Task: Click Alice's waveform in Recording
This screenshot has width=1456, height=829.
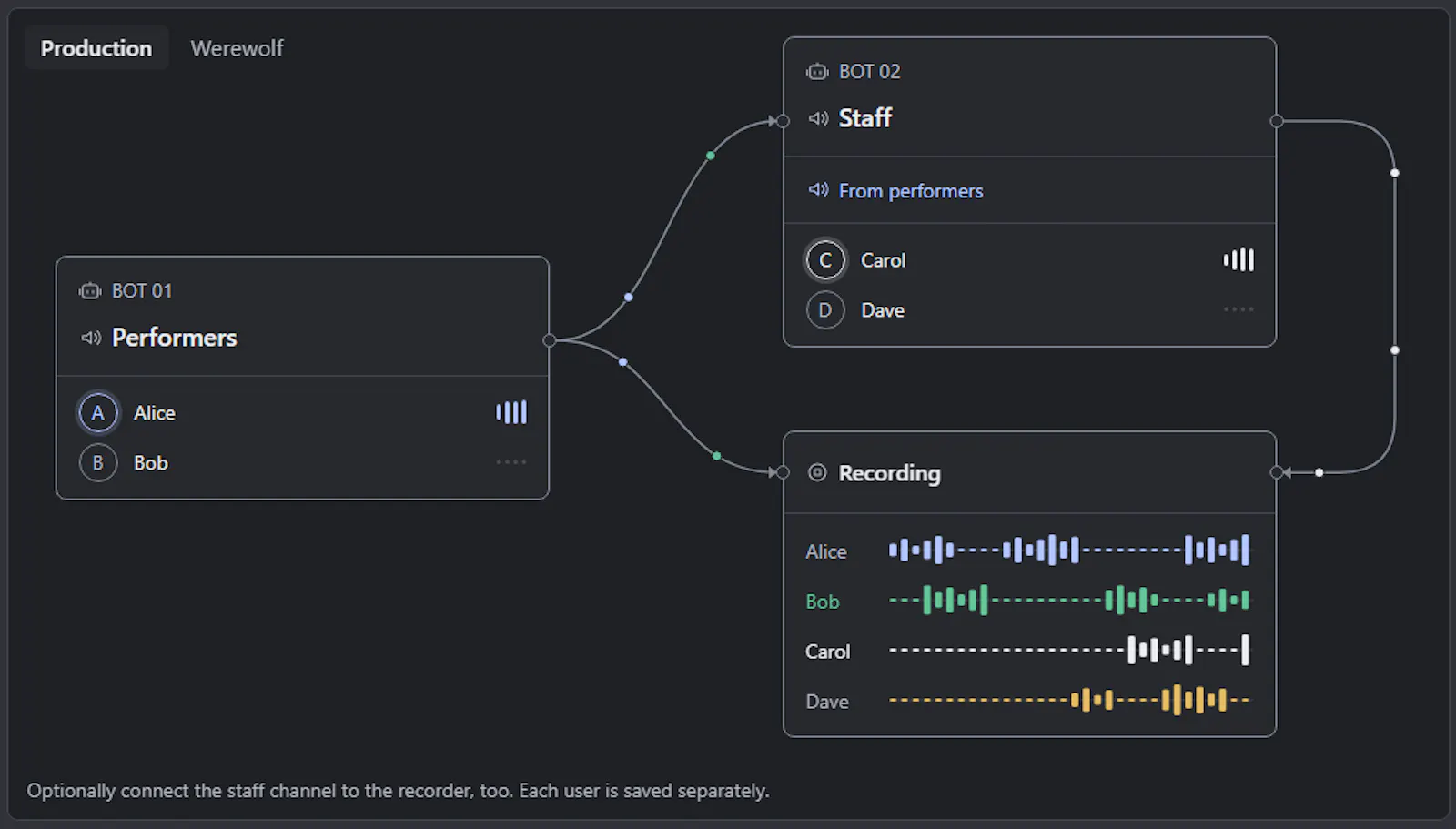Action: tap(1069, 550)
